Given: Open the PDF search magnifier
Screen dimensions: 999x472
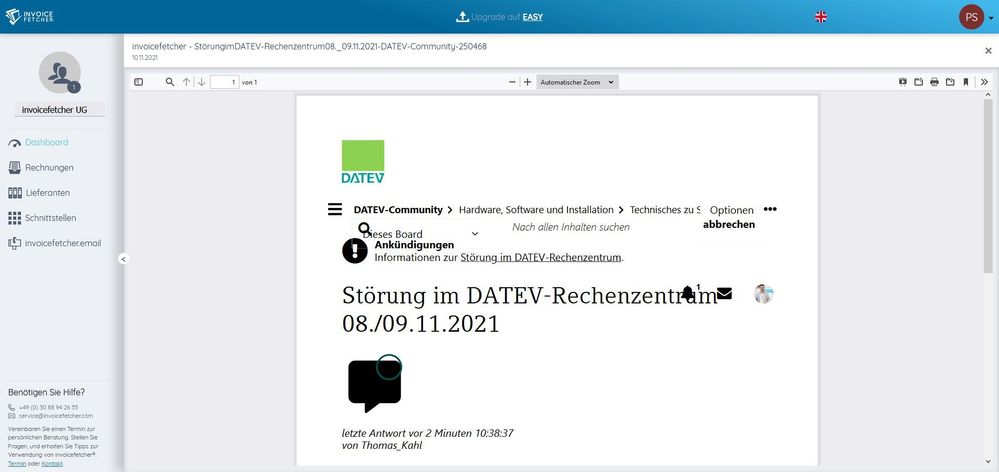Looking at the screenshot, I should pos(170,82).
